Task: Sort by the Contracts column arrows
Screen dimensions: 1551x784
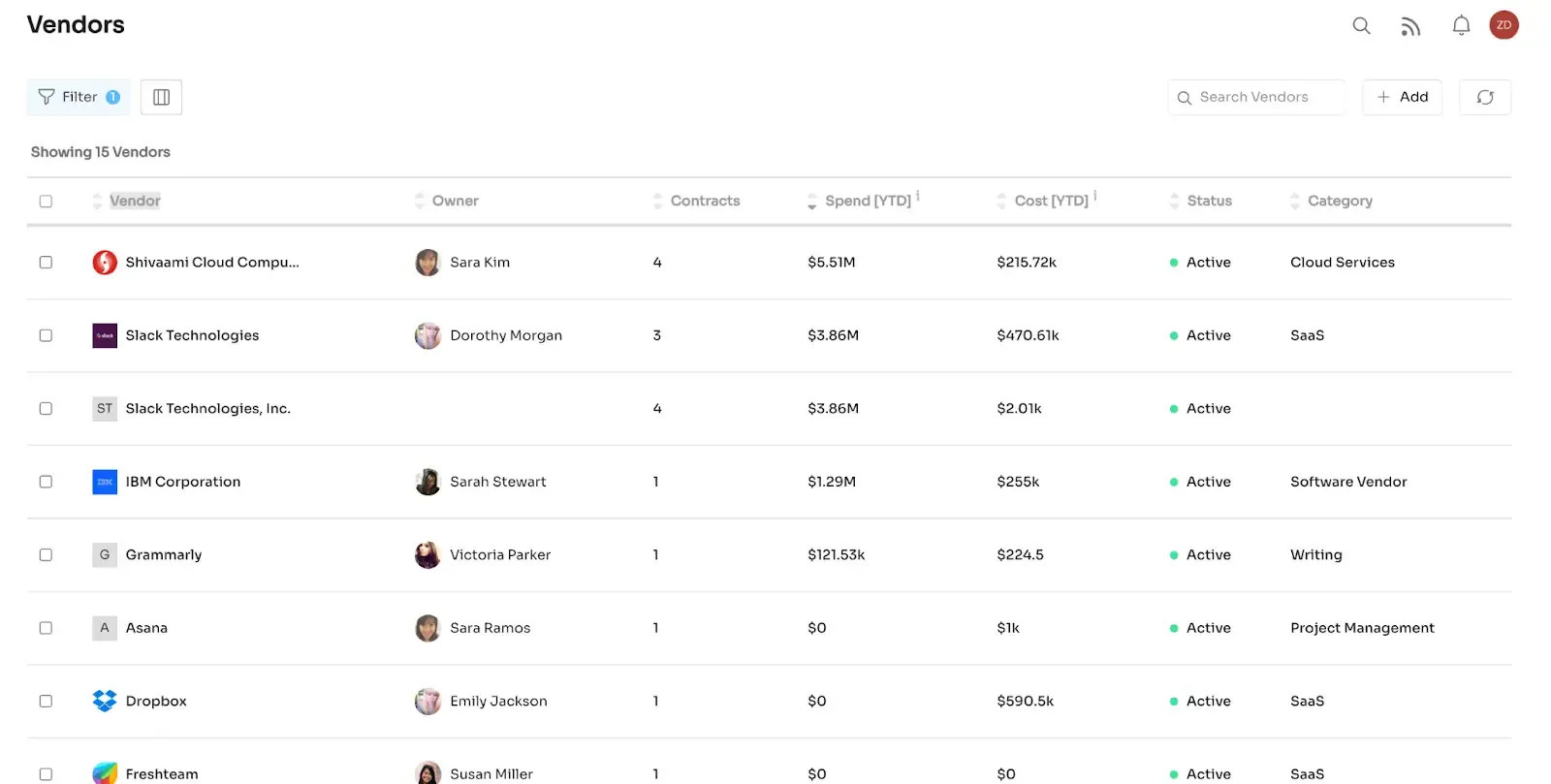Action: point(658,201)
